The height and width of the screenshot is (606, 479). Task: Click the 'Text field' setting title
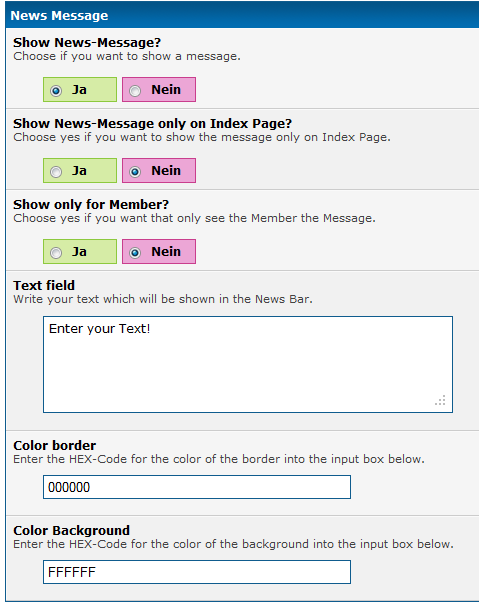44,286
